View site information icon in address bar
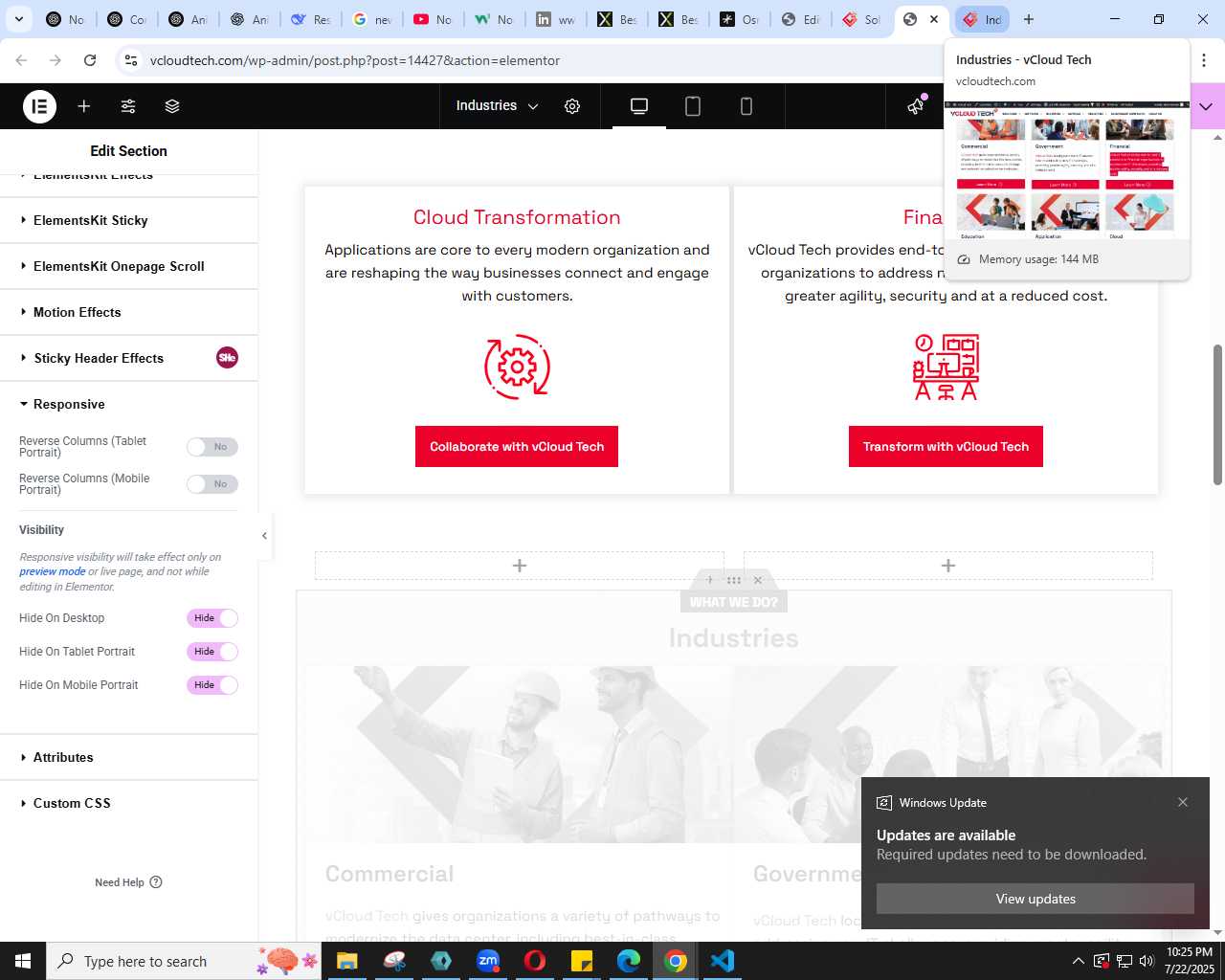Screen dimensions: 1225x980 [x=132, y=60]
